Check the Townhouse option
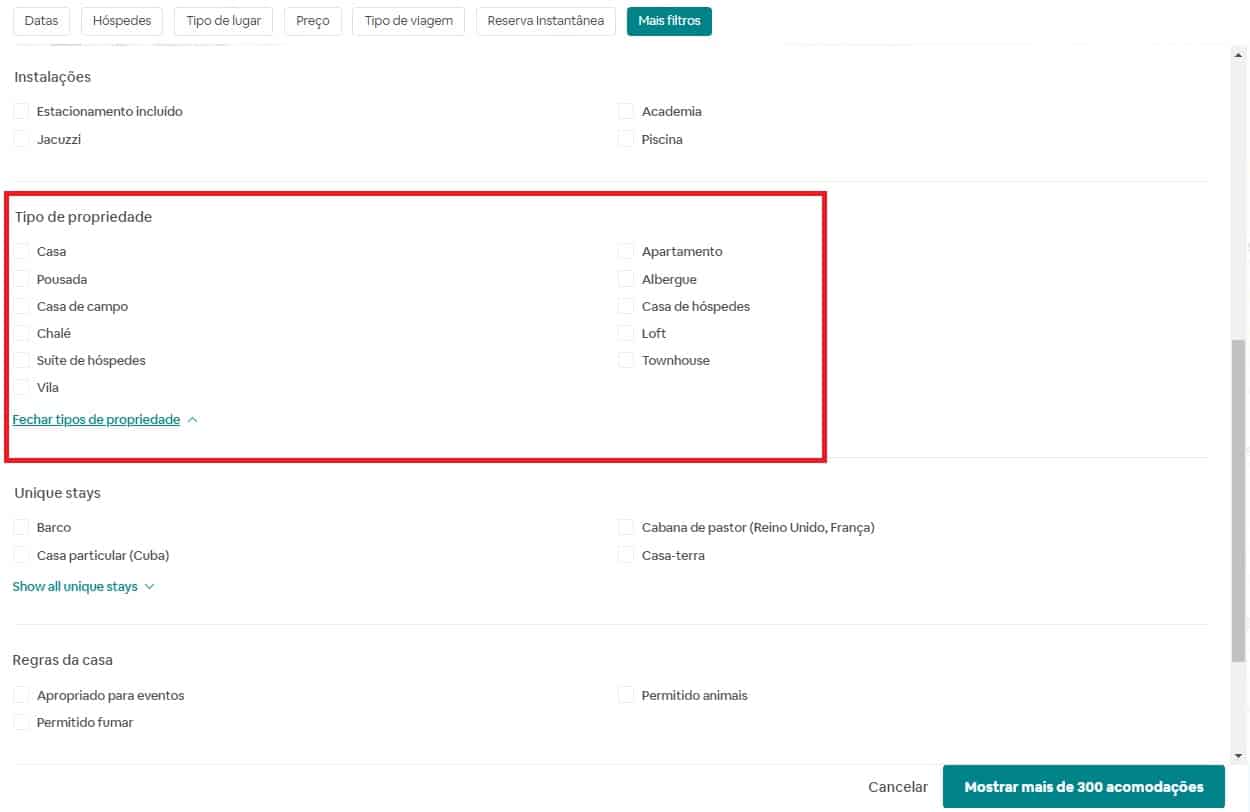This screenshot has height=812, width=1250. point(626,360)
